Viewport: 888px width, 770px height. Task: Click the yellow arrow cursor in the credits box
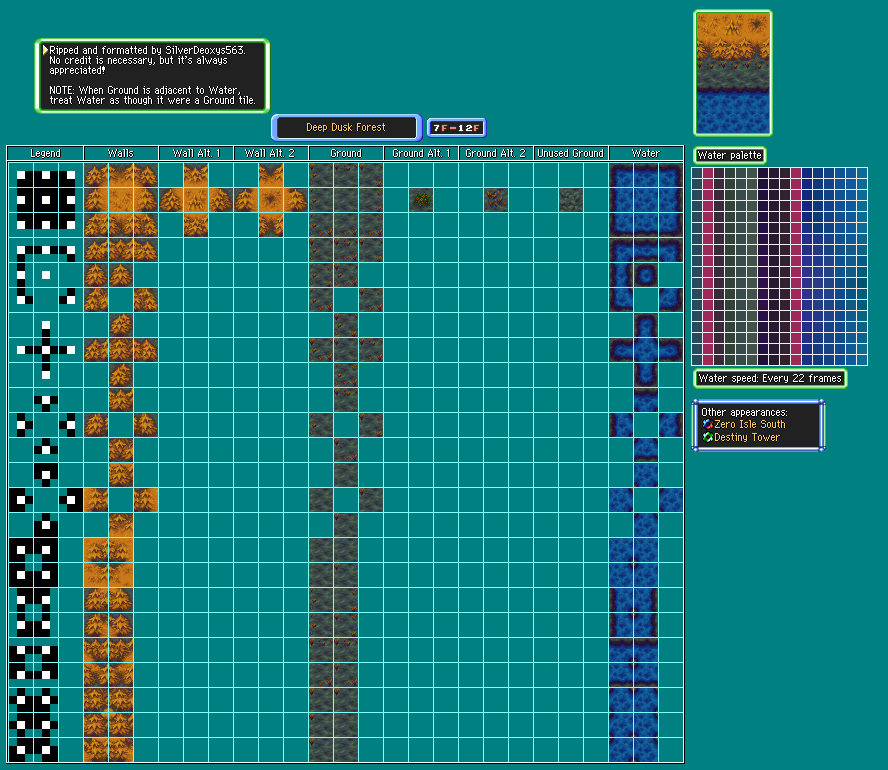[45, 50]
